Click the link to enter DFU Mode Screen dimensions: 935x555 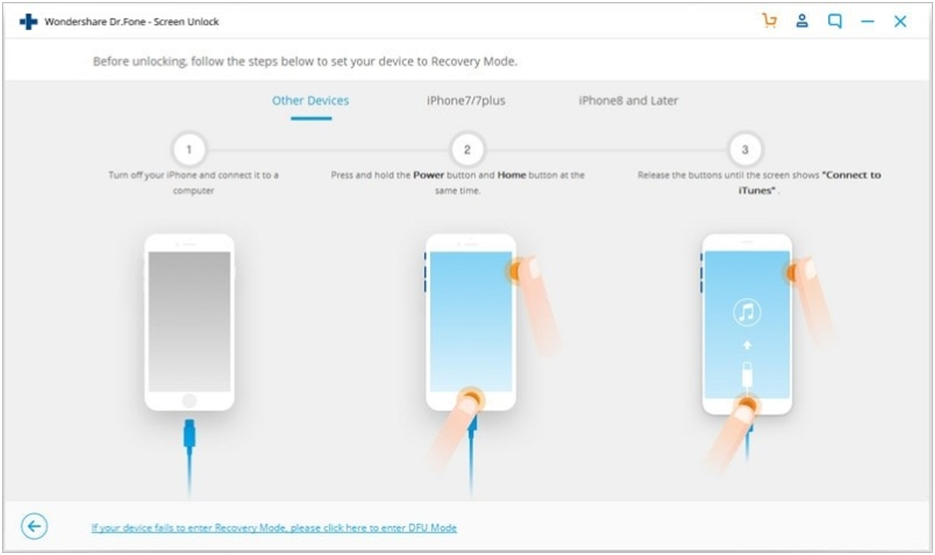pyautogui.click(x=274, y=527)
